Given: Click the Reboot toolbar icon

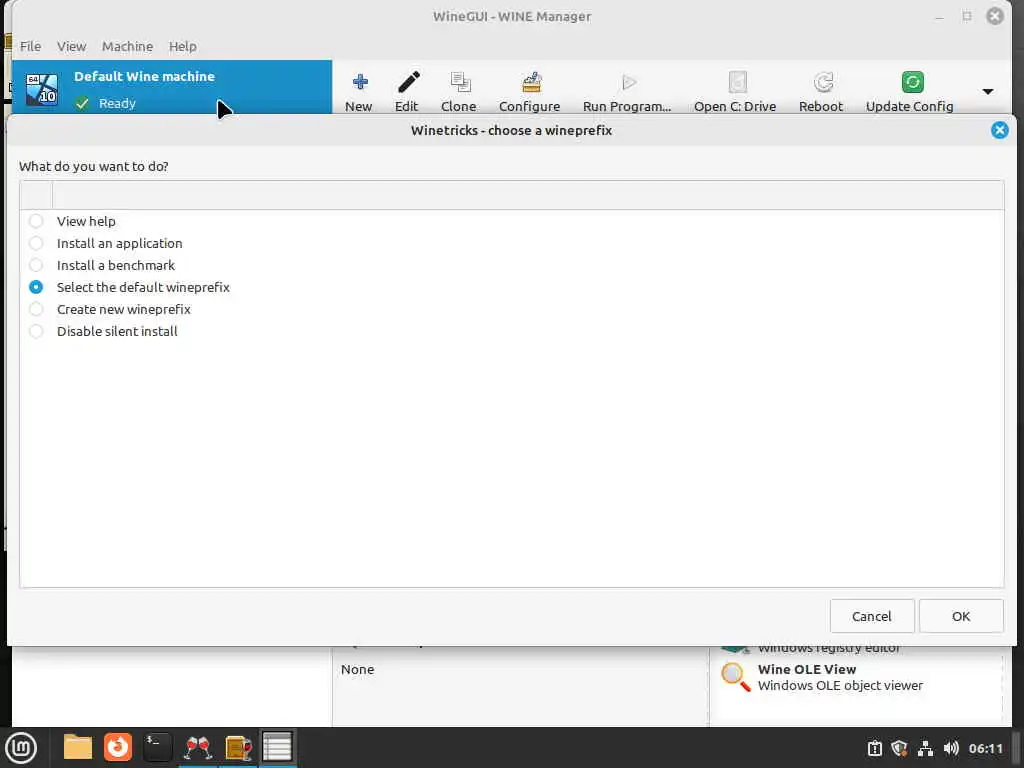Looking at the screenshot, I should (823, 82).
